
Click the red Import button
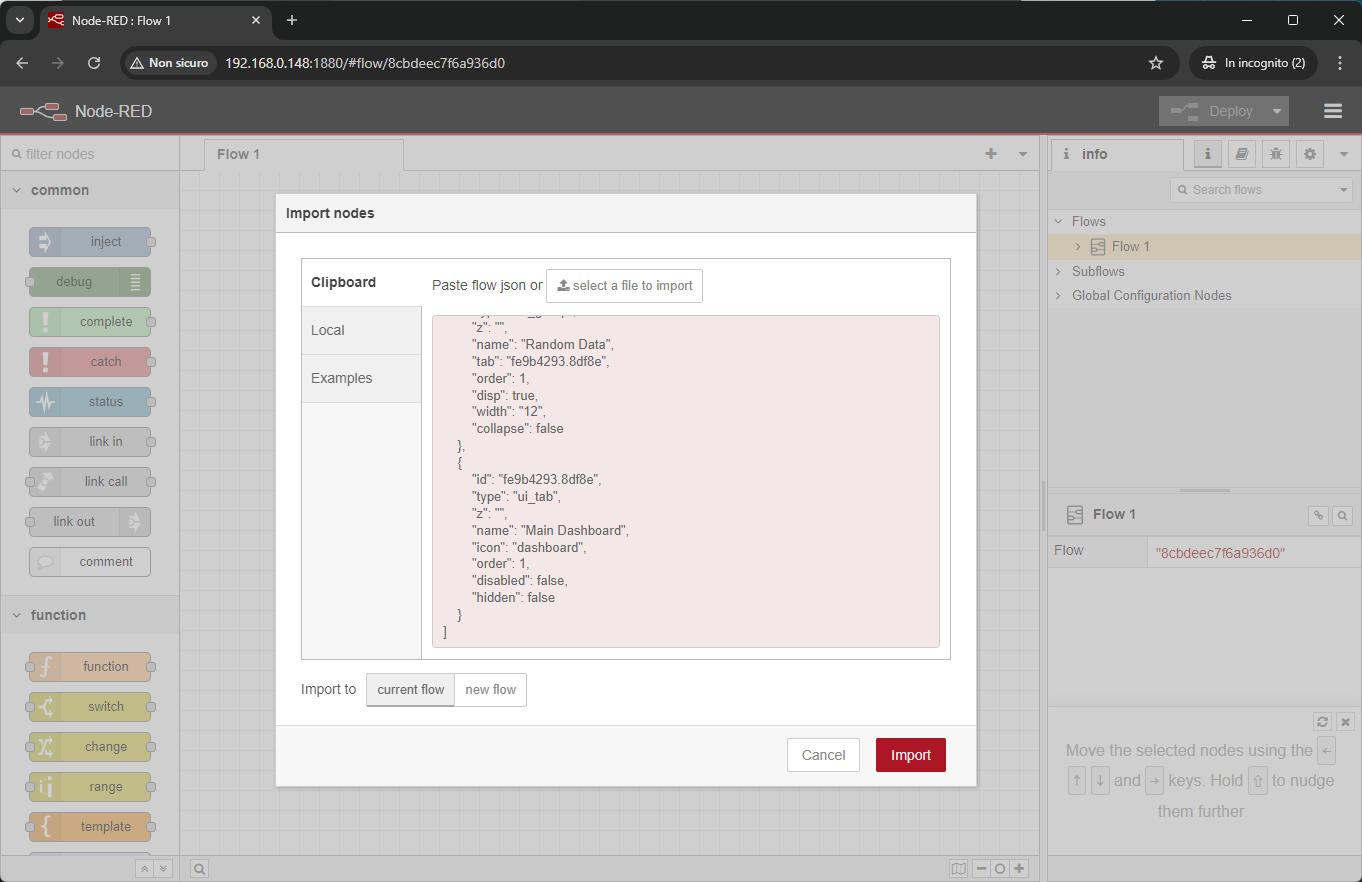coord(910,755)
